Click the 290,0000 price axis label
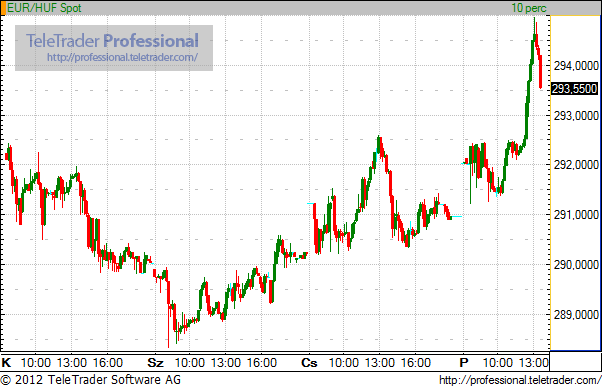602x389 pixels. pyautogui.click(x=576, y=265)
